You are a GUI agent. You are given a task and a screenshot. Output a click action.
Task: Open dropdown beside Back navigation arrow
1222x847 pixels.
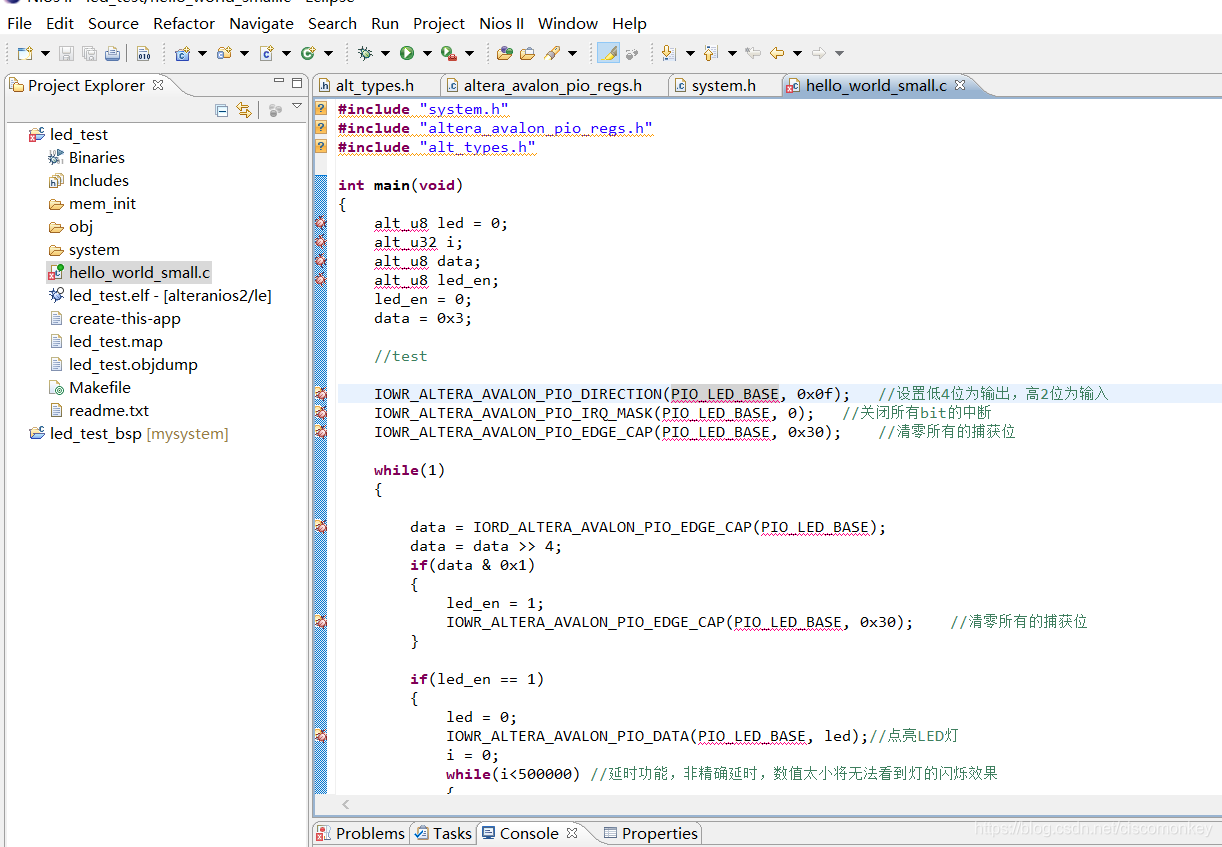click(797, 54)
